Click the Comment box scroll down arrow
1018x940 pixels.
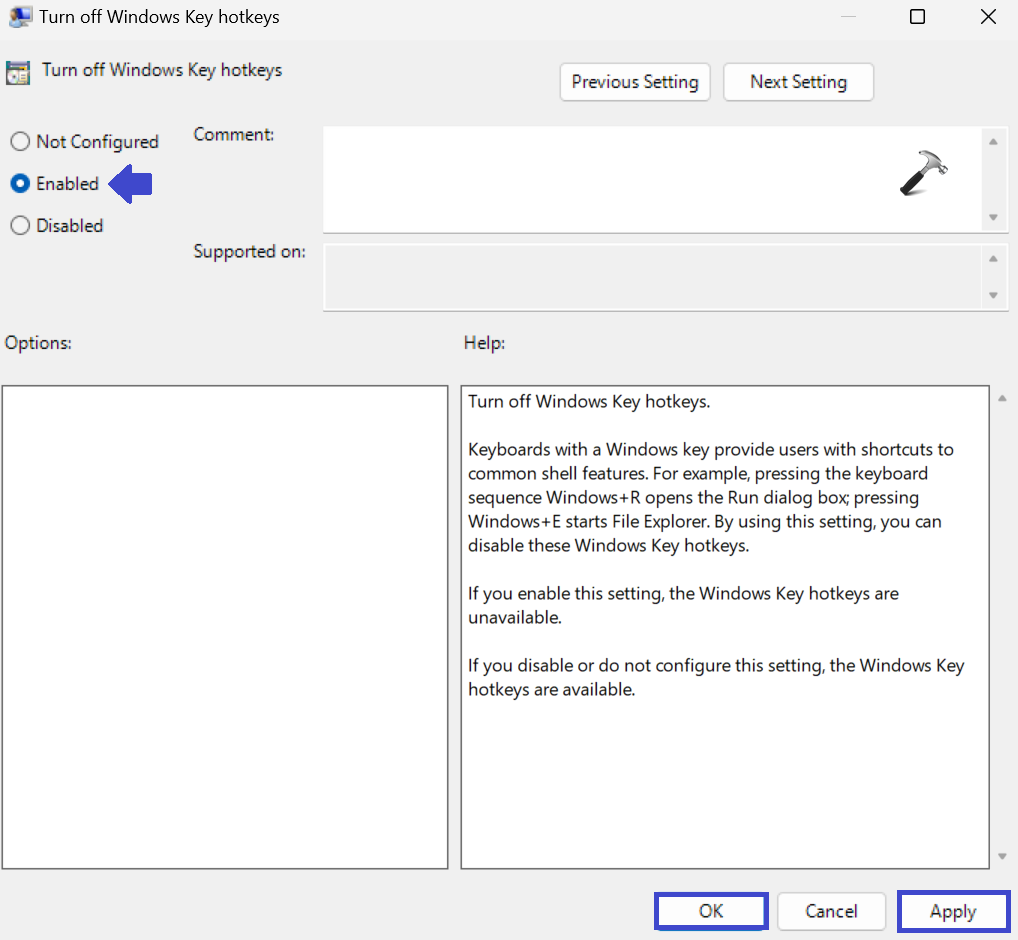993,217
